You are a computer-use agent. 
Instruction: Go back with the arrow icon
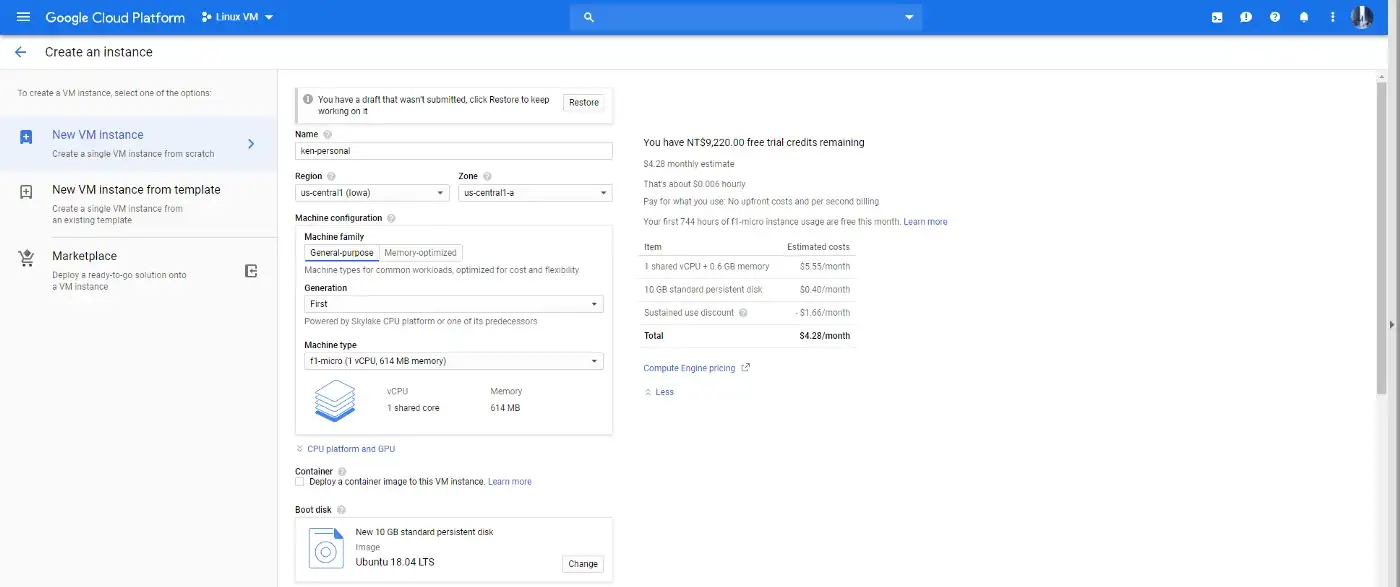click(x=20, y=52)
